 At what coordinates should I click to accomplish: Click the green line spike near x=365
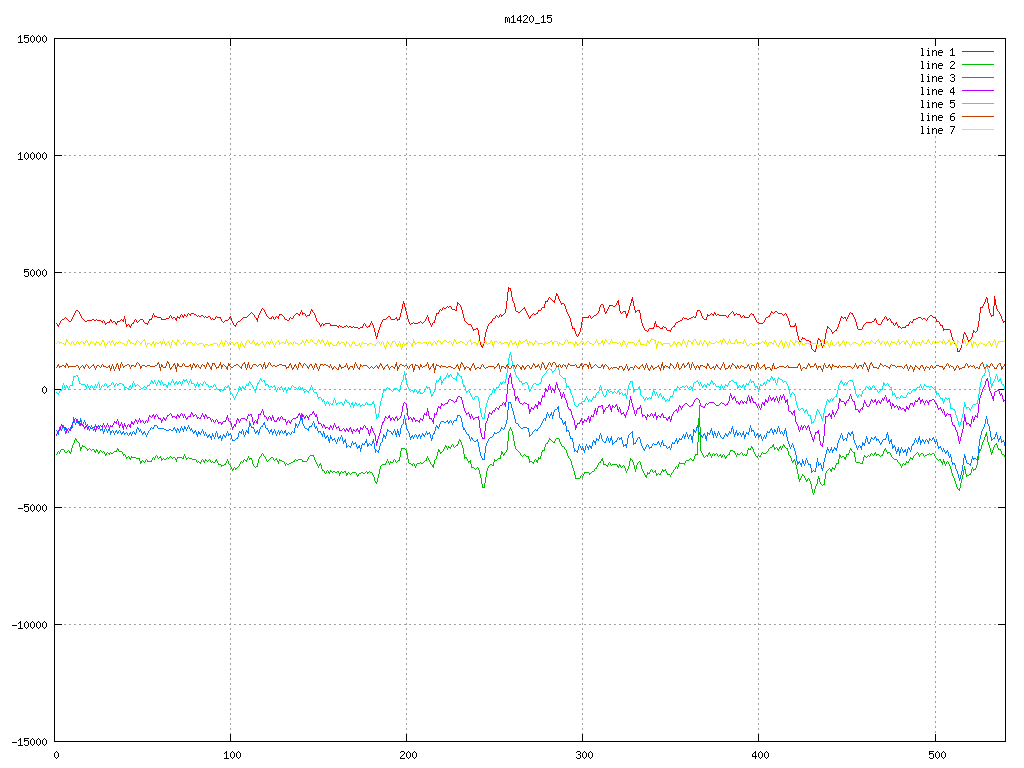[x=699, y=428]
